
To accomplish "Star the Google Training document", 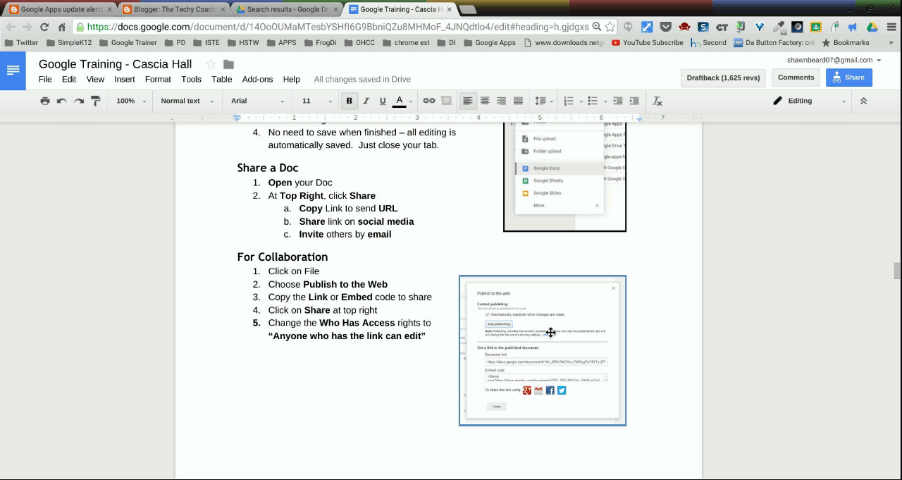I will [x=211, y=64].
